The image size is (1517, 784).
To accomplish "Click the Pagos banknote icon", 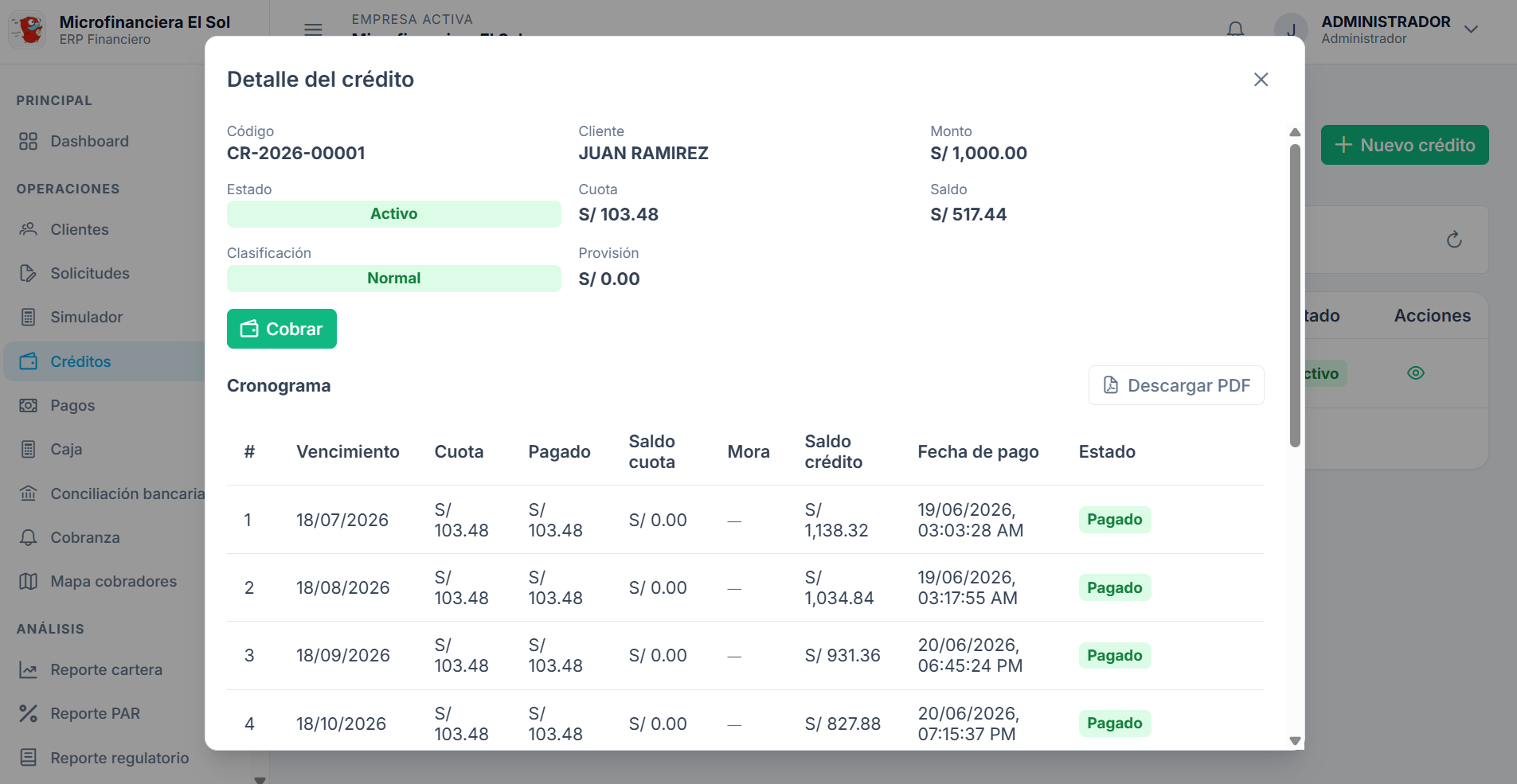I will 29,405.
